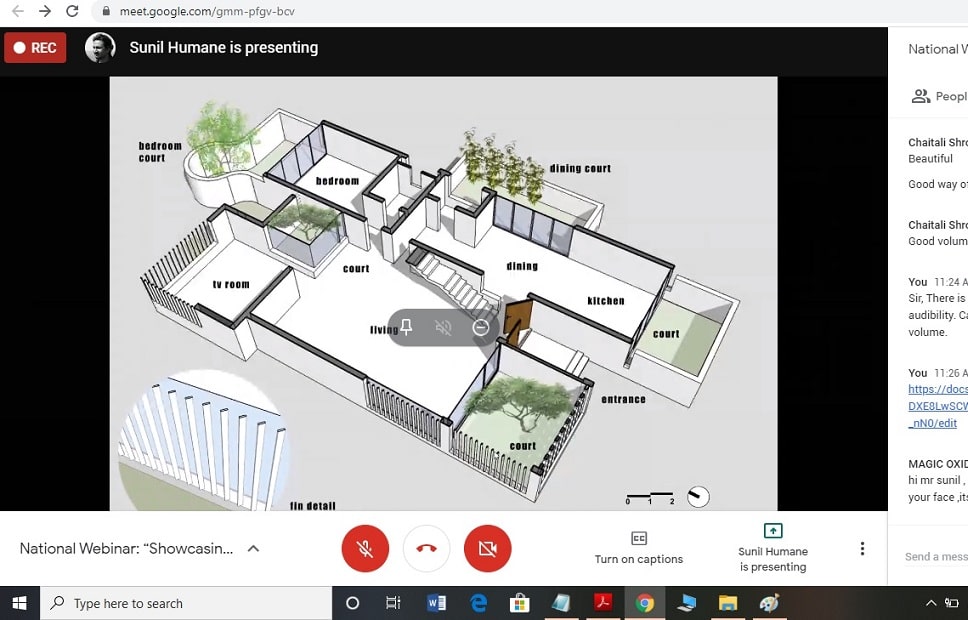Open the three-dot more options menu
This screenshot has width=968, height=620.
tap(862, 548)
